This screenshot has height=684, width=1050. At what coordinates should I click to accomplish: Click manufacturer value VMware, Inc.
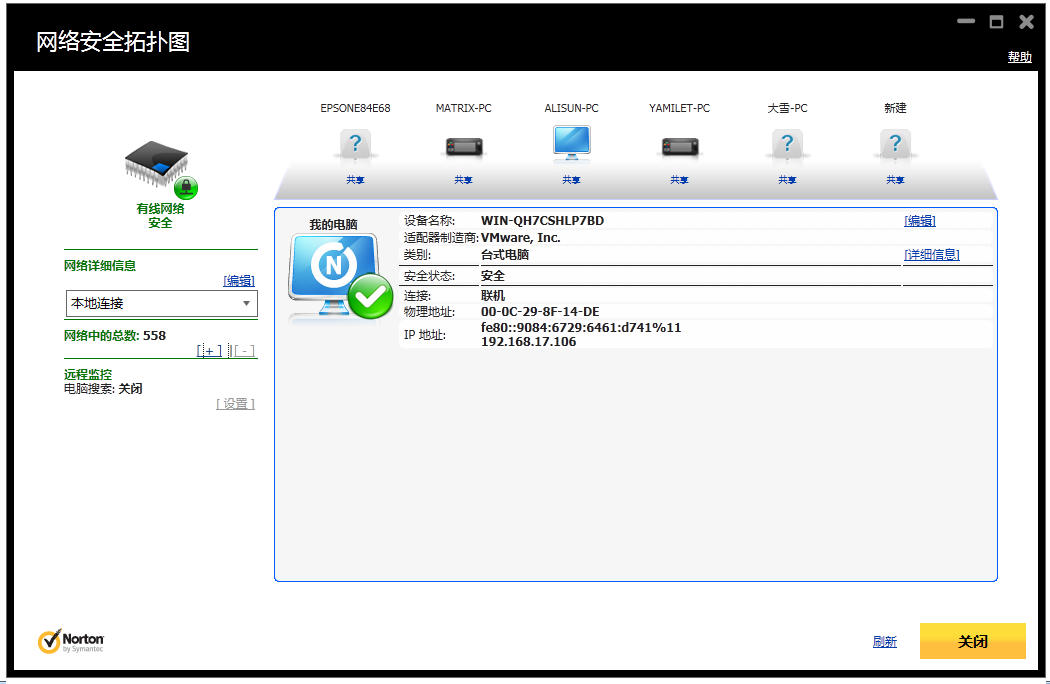point(520,238)
